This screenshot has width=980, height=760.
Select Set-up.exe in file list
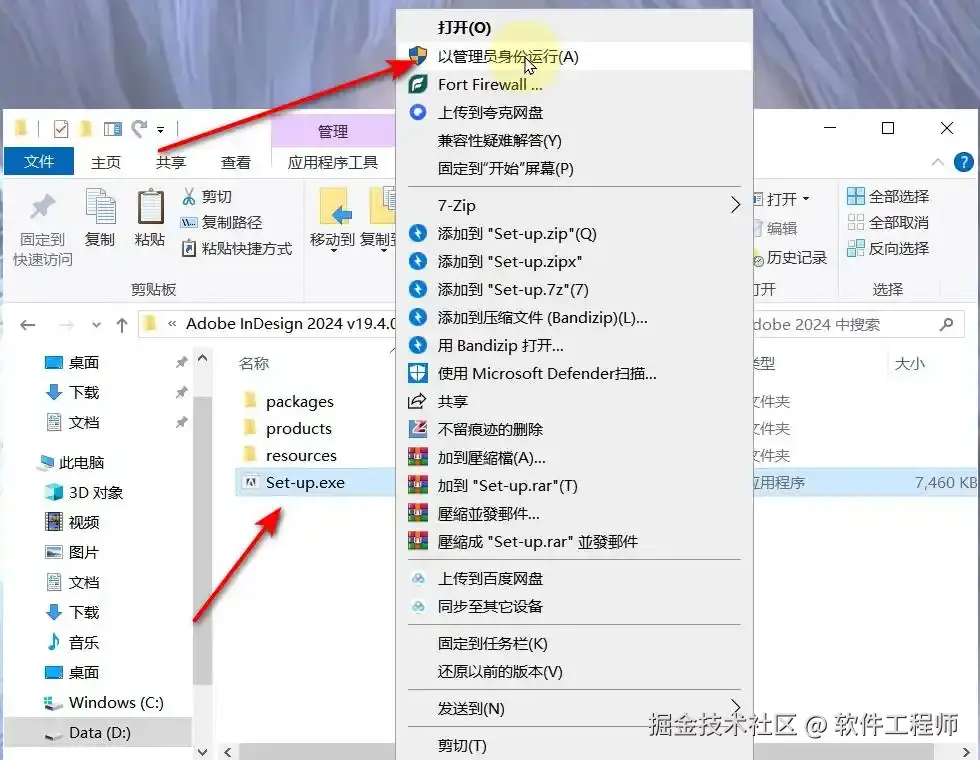(305, 482)
